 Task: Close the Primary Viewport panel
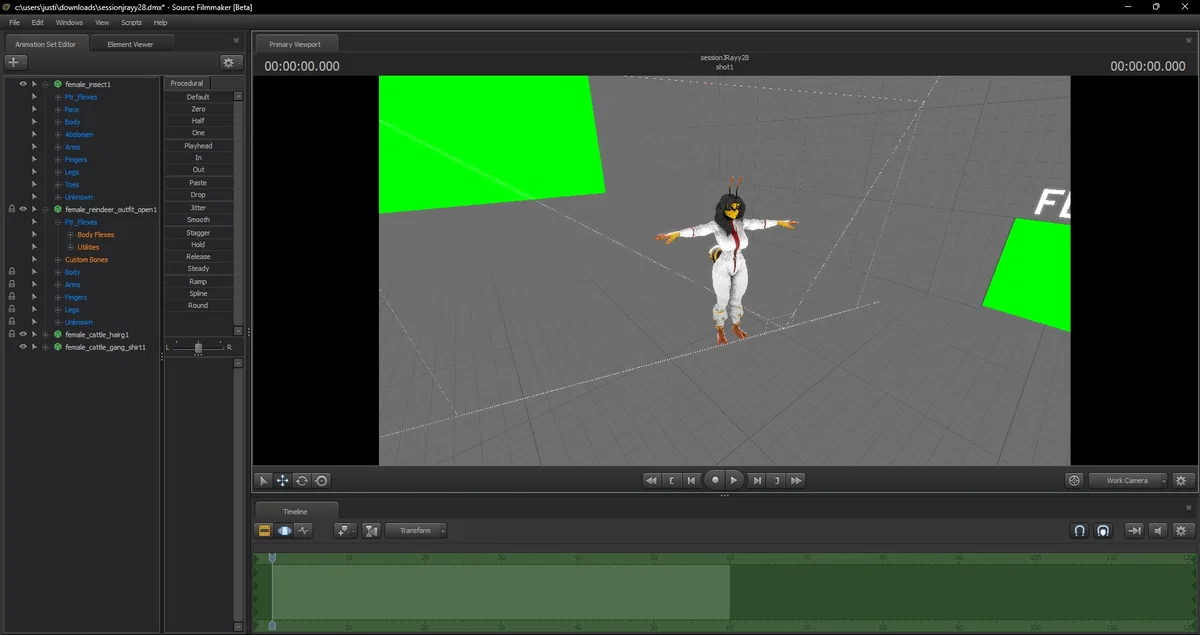click(x=1188, y=41)
